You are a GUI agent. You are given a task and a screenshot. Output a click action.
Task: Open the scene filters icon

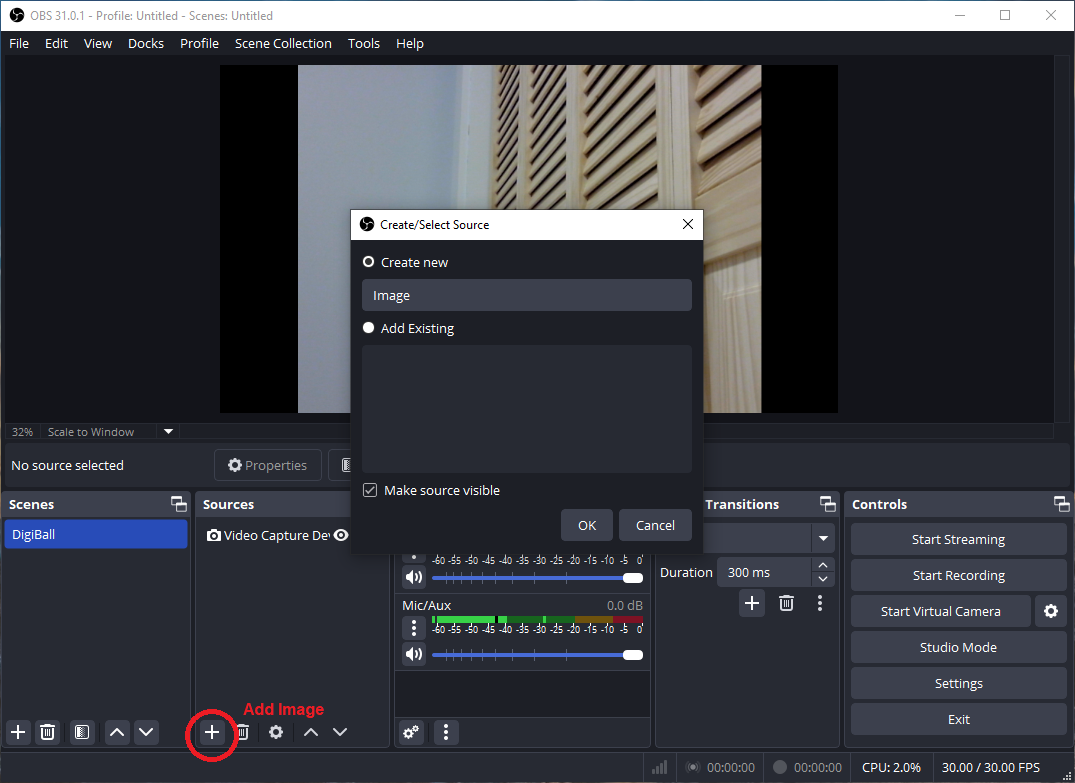[82, 732]
